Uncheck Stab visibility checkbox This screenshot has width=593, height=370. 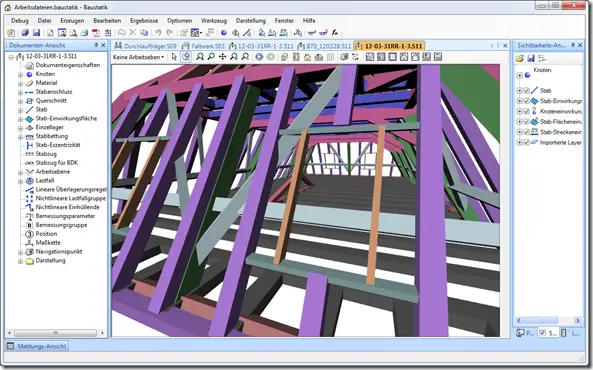[x=526, y=90]
